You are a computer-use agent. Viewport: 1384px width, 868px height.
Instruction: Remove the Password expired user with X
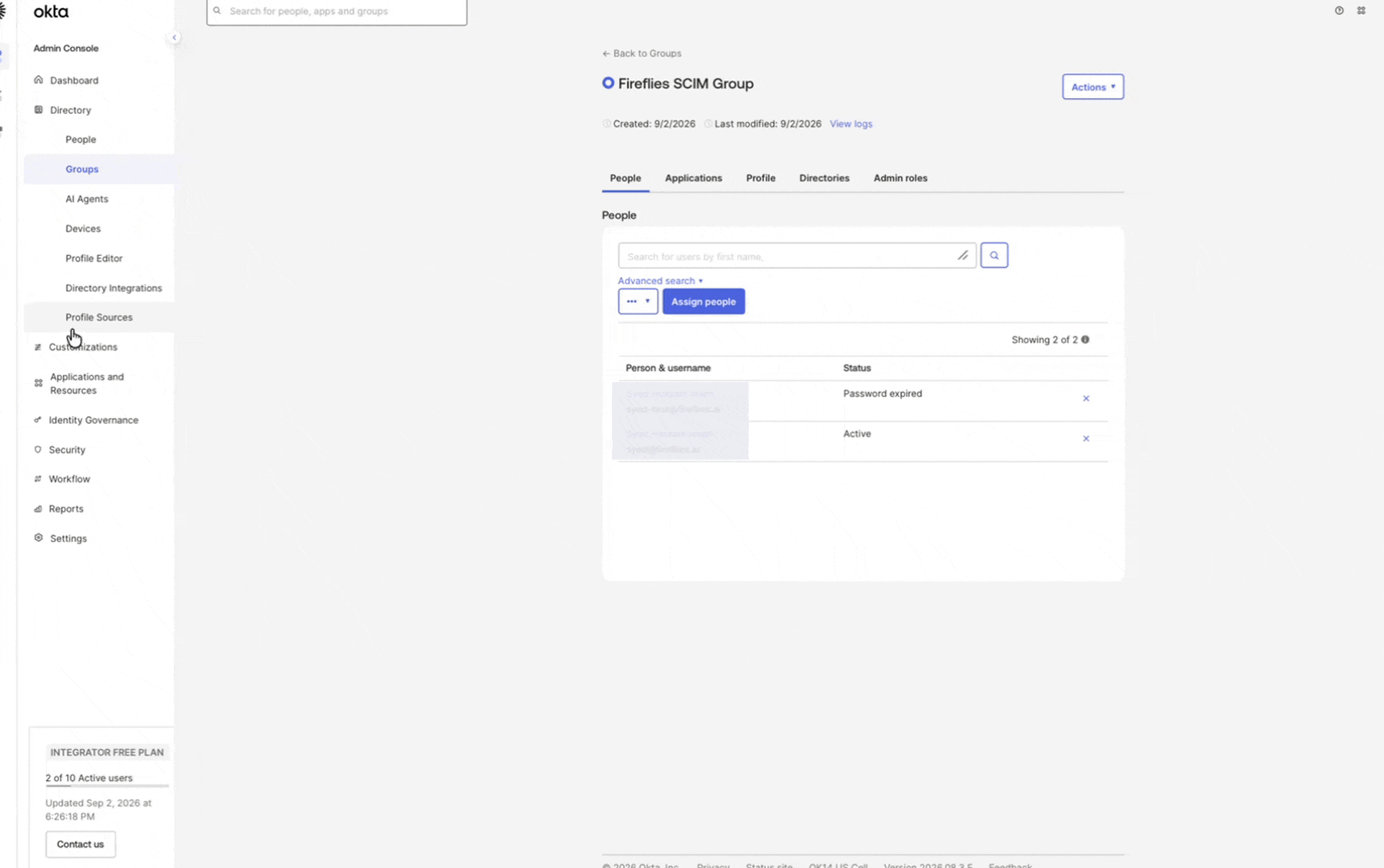point(1086,399)
